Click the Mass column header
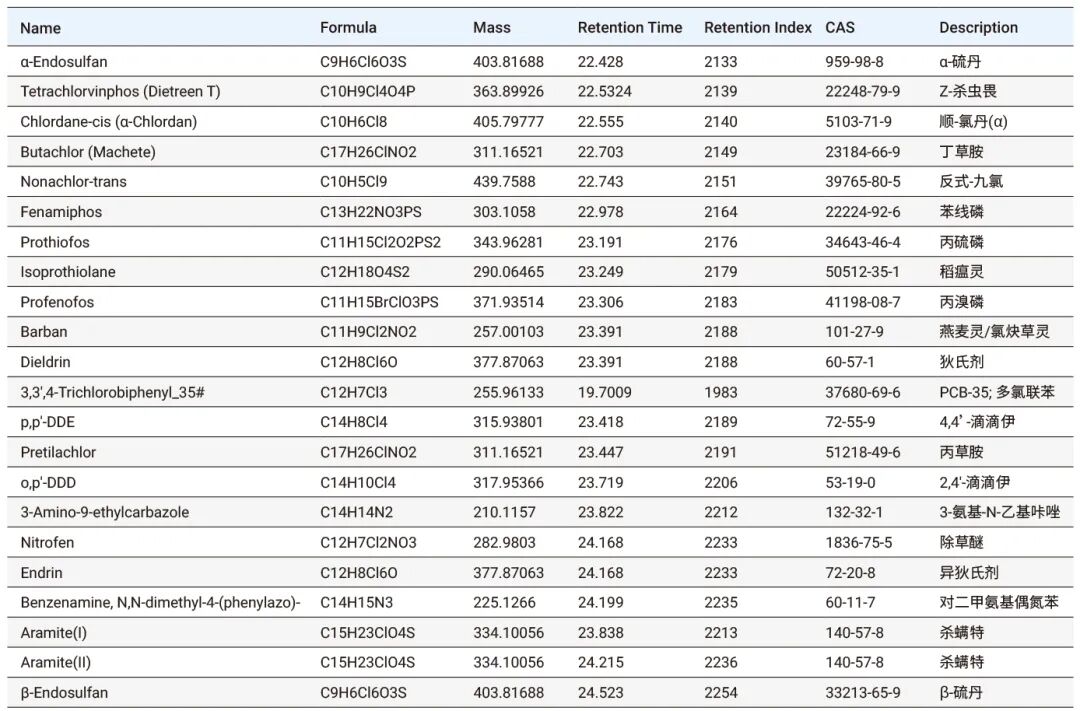This screenshot has width=1080, height=711. click(x=492, y=28)
